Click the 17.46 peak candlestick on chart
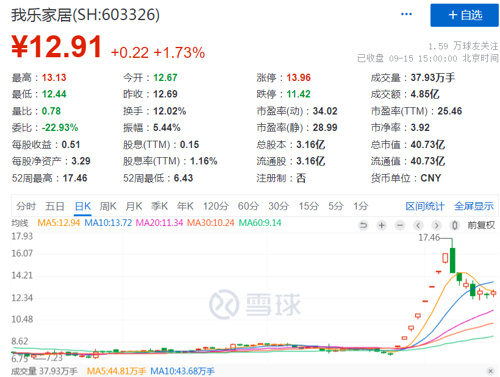 point(452,260)
